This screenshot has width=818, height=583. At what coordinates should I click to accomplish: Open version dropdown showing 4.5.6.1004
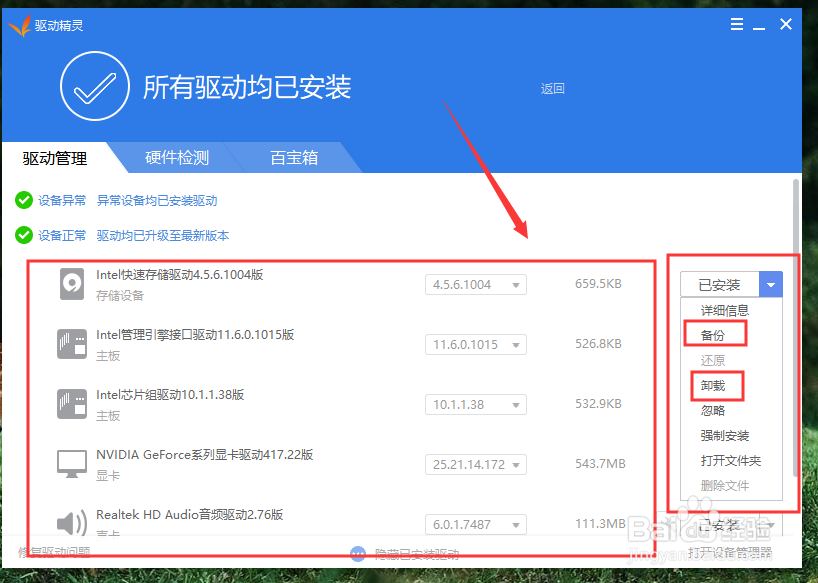(x=476, y=285)
